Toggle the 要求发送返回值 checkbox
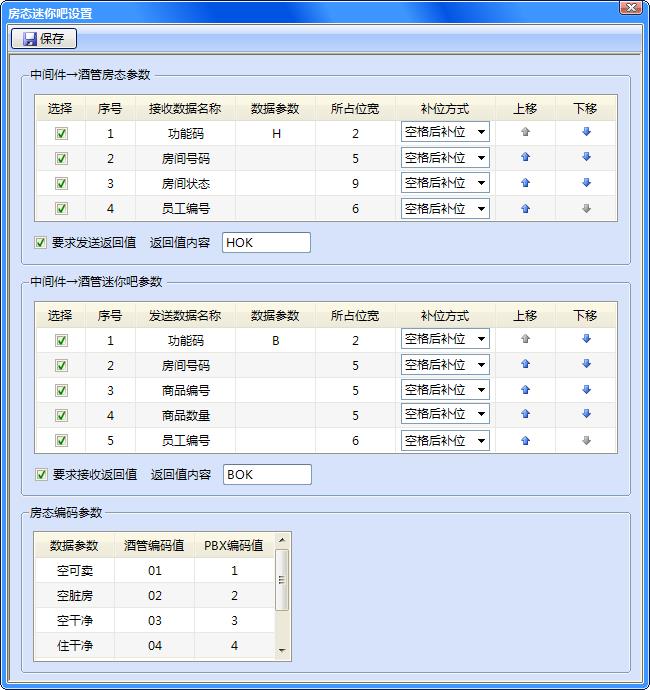 tap(41, 242)
